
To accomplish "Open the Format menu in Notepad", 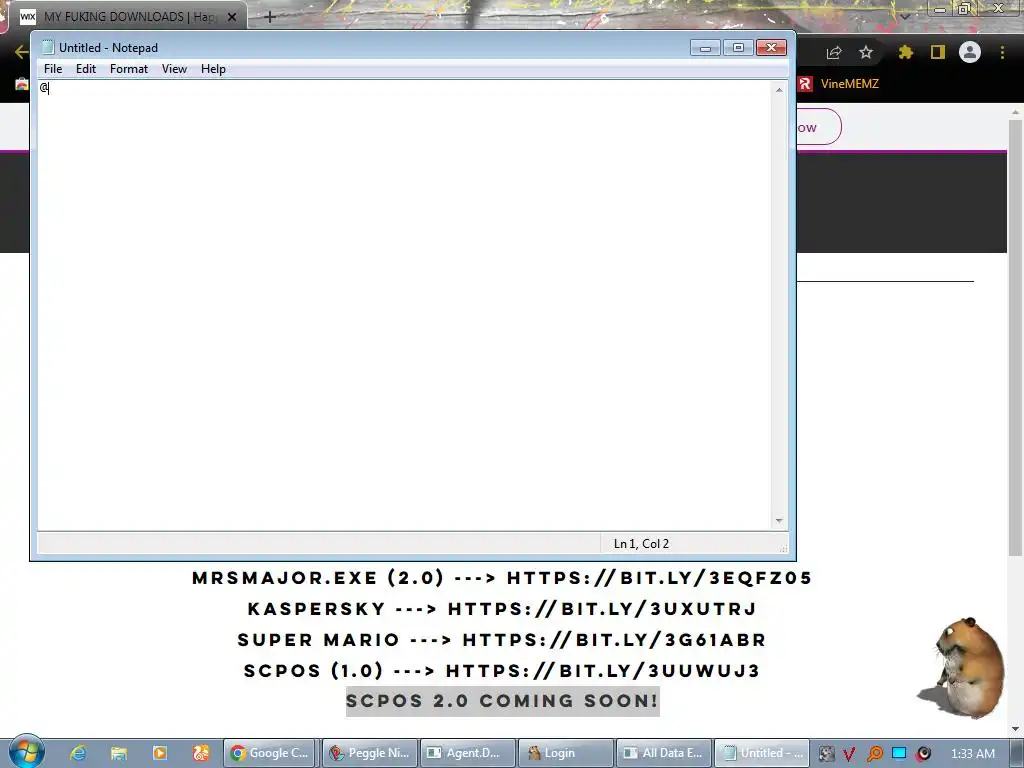I will pyautogui.click(x=129, y=69).
